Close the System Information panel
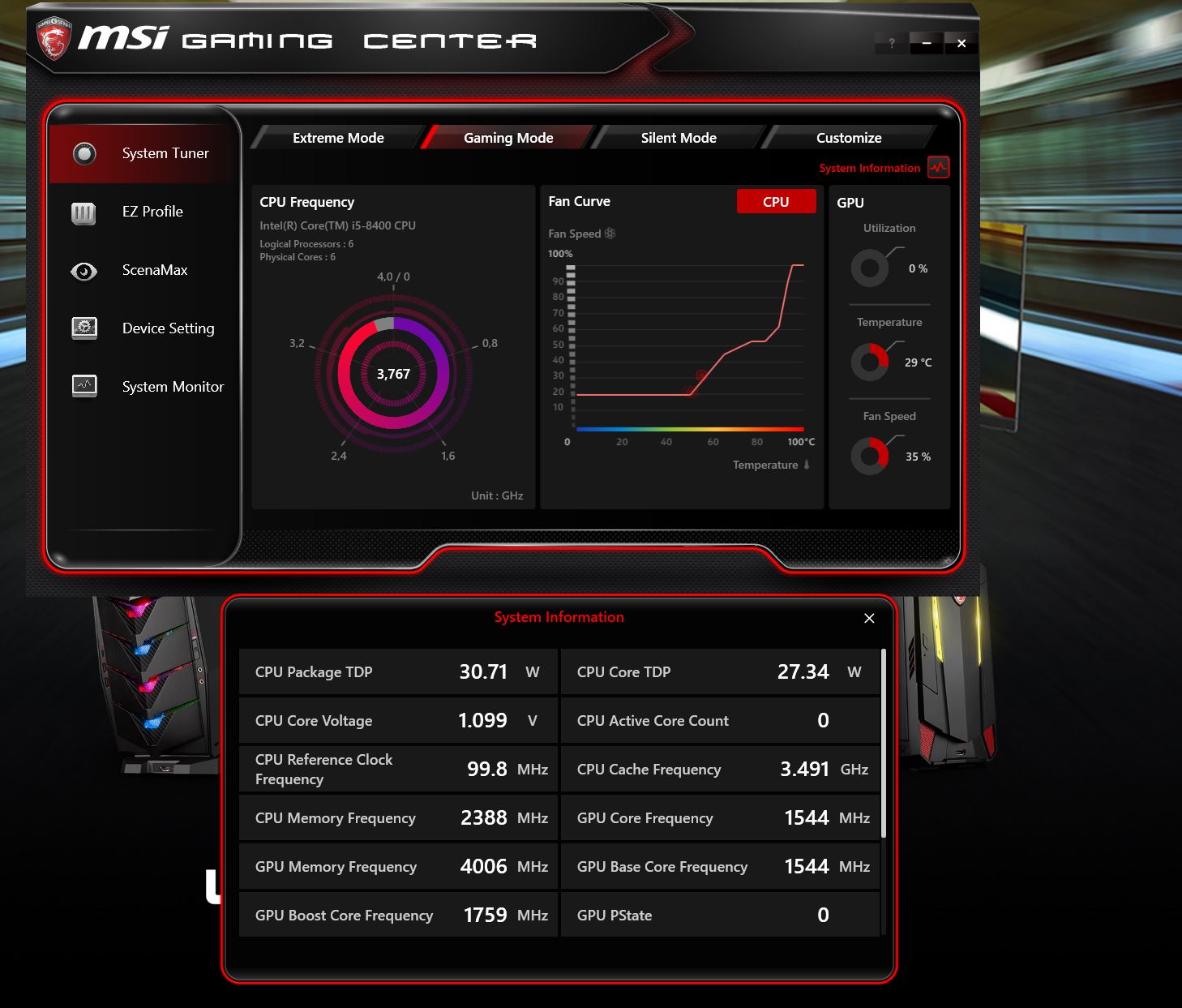The width and height of the screenshot is (1182, 1008). click(869, 618)
